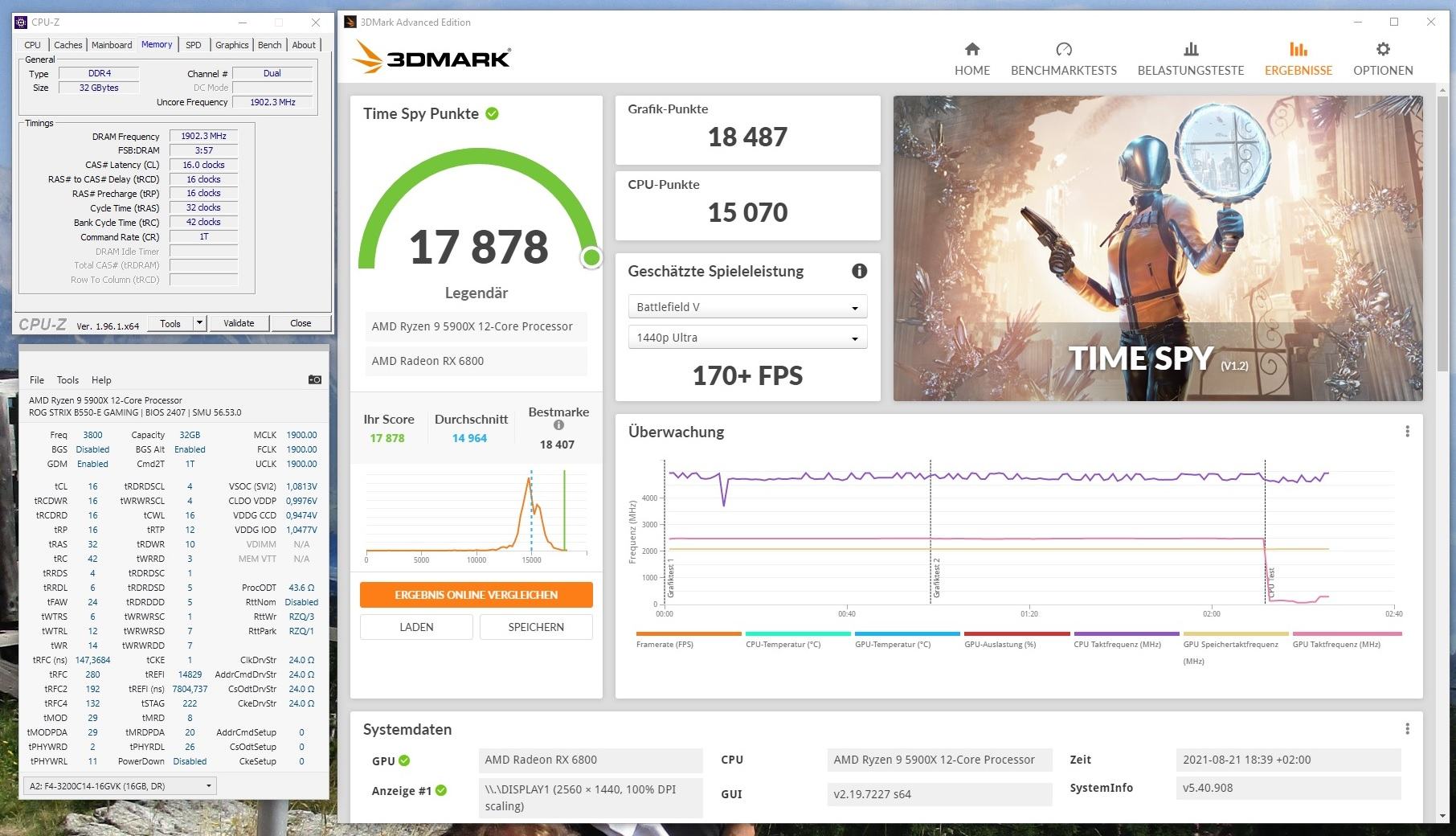Toggle the GPU-Auslastung (%) legend color bar
Screen dimensions: 1456x836
click(1016, 633)
